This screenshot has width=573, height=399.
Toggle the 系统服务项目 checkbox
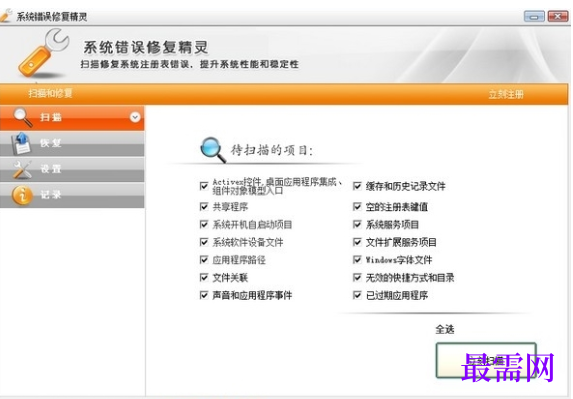pos(357,224)
